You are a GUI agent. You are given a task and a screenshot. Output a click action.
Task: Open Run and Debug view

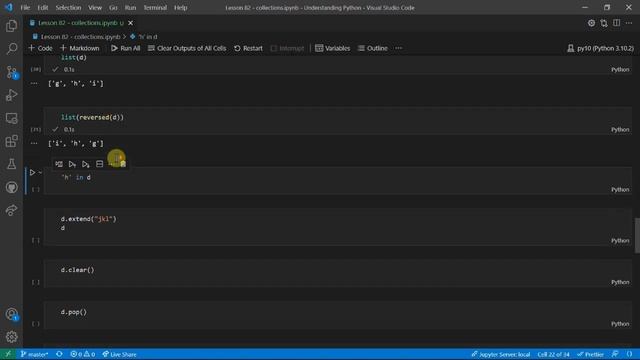pyautogui.click(x=11, y=95)
